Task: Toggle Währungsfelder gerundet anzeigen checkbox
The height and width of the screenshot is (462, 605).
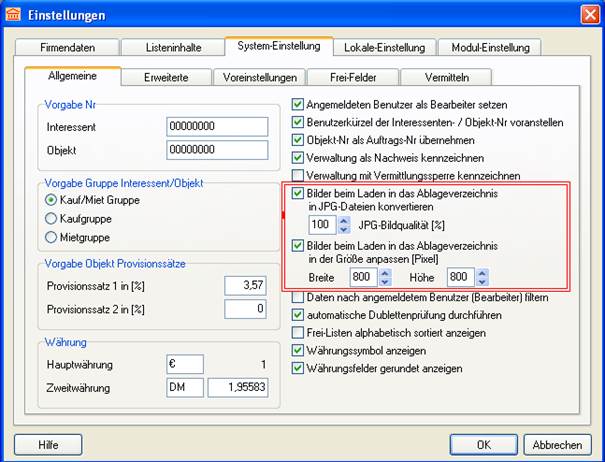Action: [297, 368]
